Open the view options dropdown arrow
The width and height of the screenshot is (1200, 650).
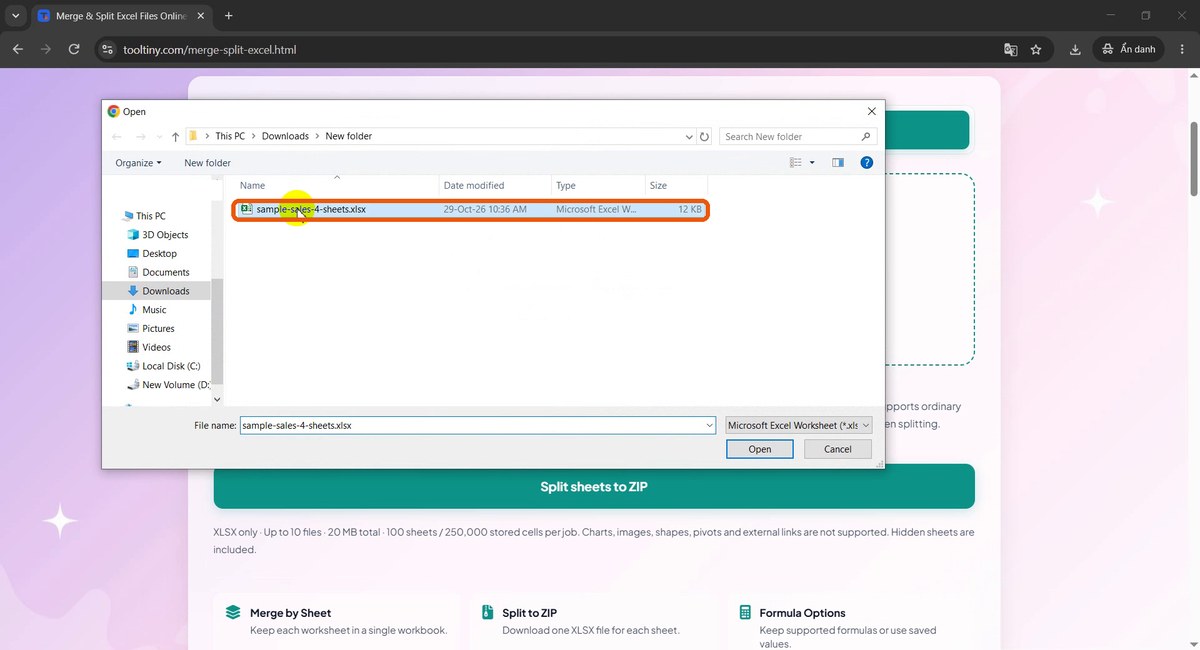coord(812,162)
